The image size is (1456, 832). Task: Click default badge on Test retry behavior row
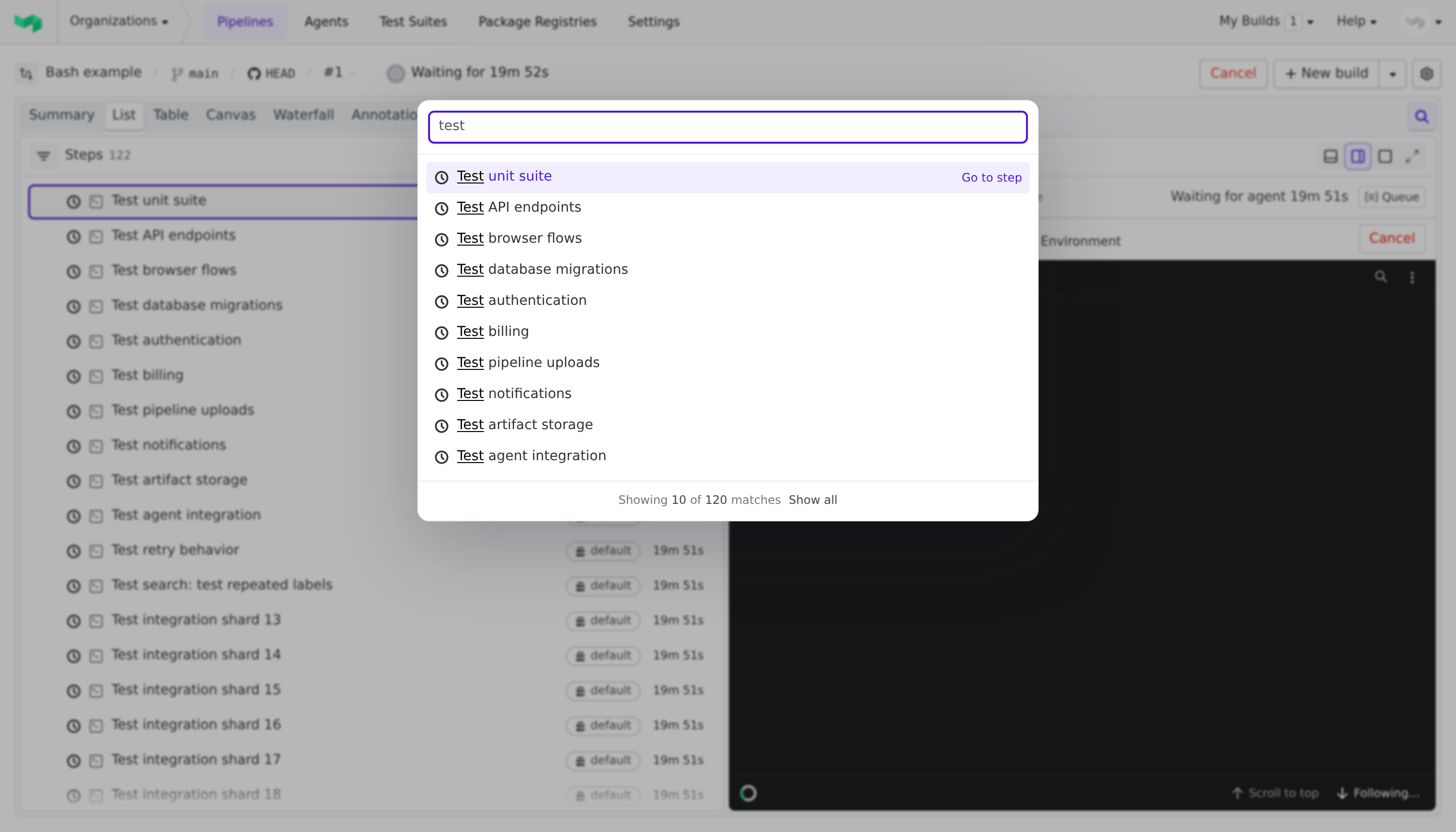tap(603, 551)
